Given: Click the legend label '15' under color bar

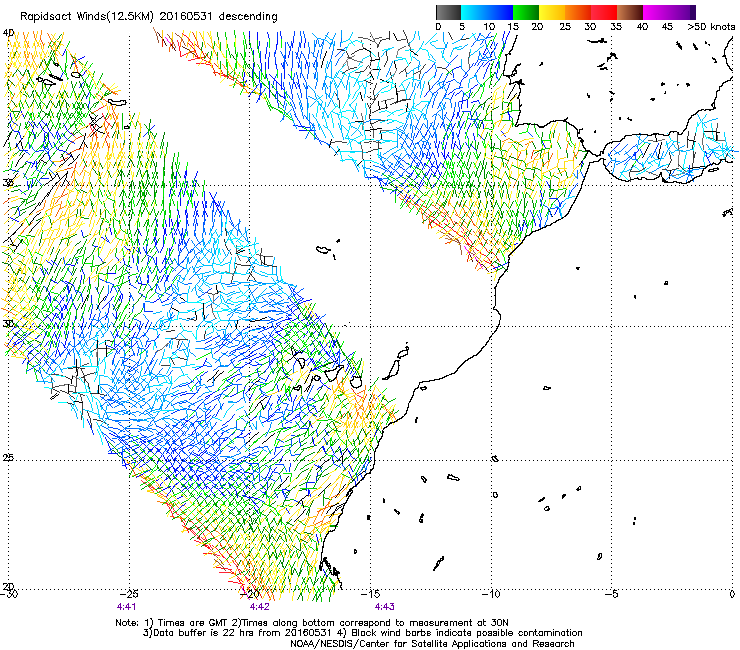Looking at the screenshot, I should click(x=513, y=27).
